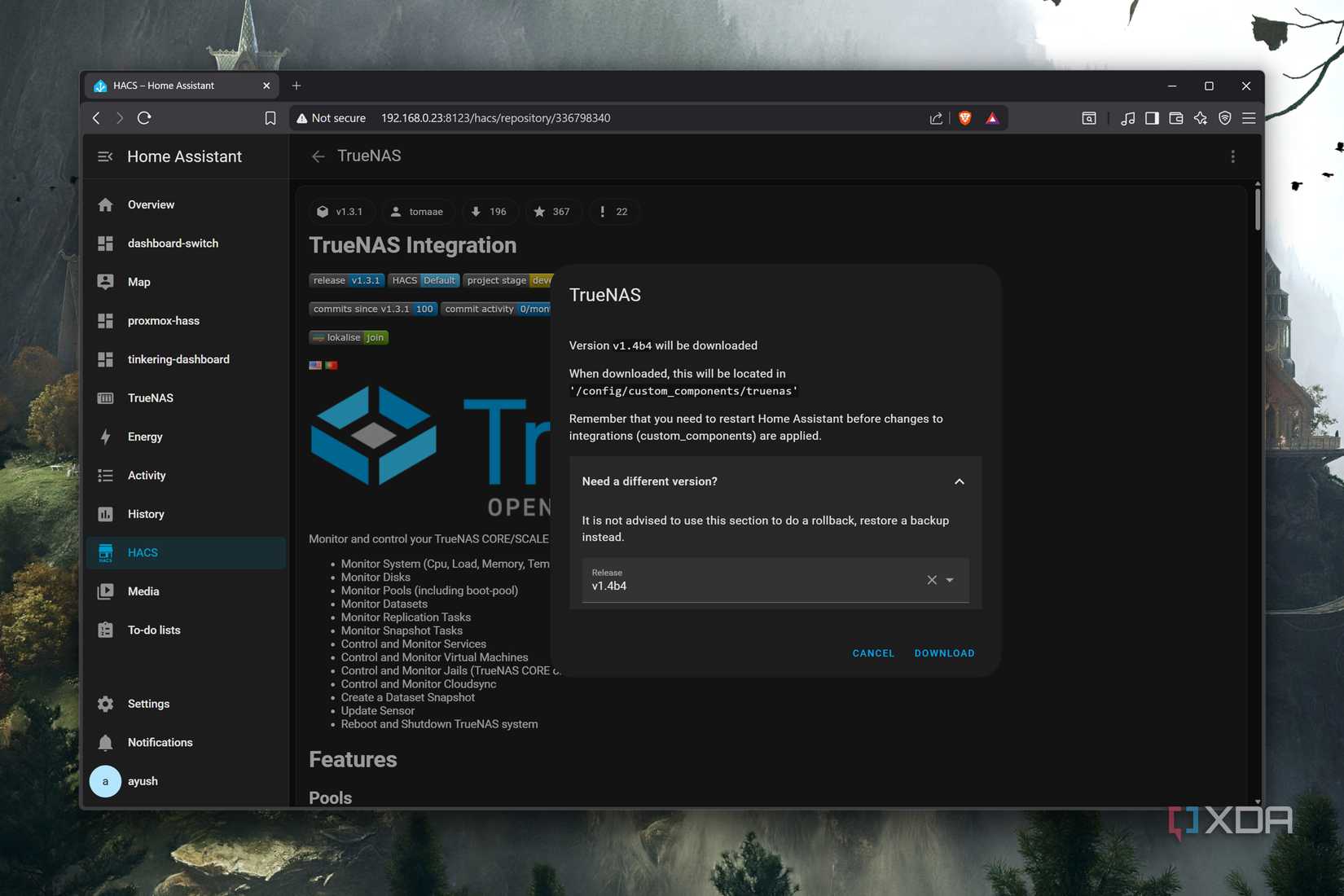Go forward in browser history
Viewport: 1344px width, 896px height.
120,118
